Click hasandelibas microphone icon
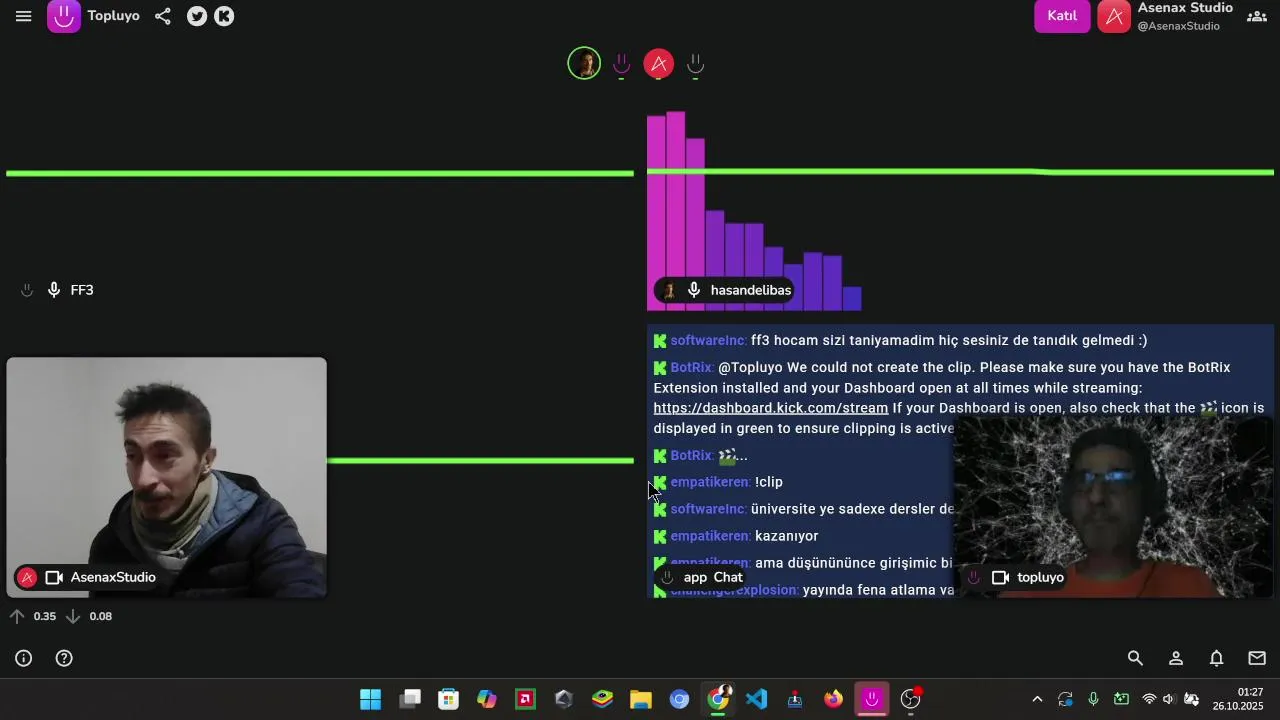This screenshot has width=1280, height=720. coord(694,290)
